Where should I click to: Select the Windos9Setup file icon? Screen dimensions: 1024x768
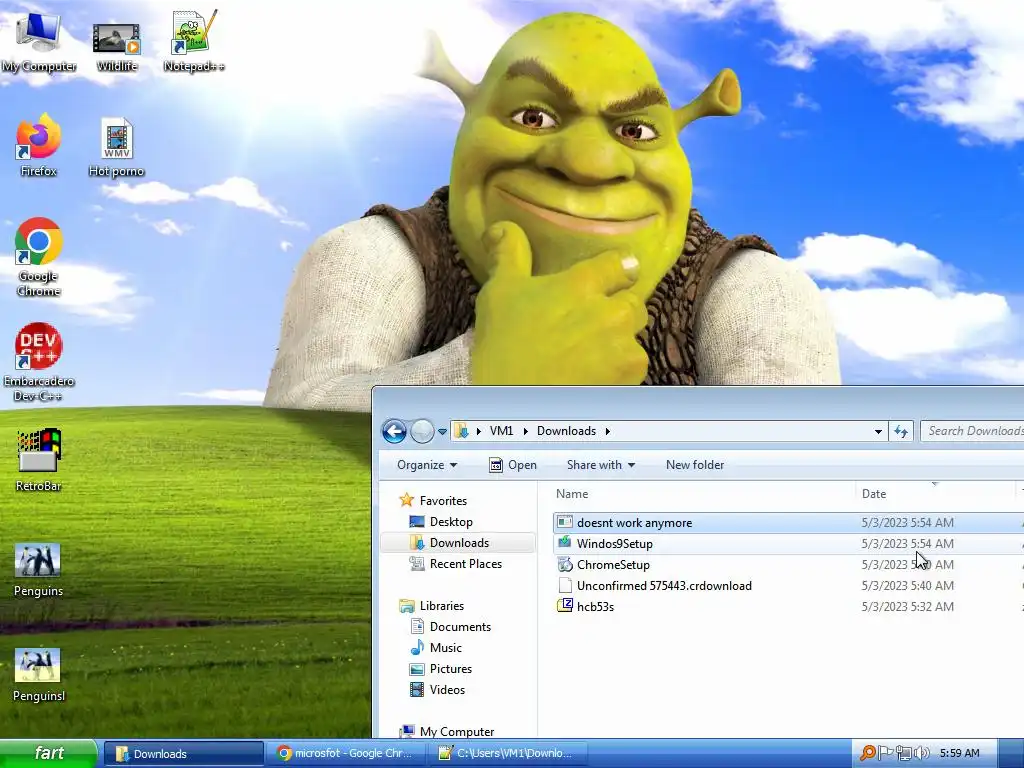pyautogui.click(x=564, y=543)
